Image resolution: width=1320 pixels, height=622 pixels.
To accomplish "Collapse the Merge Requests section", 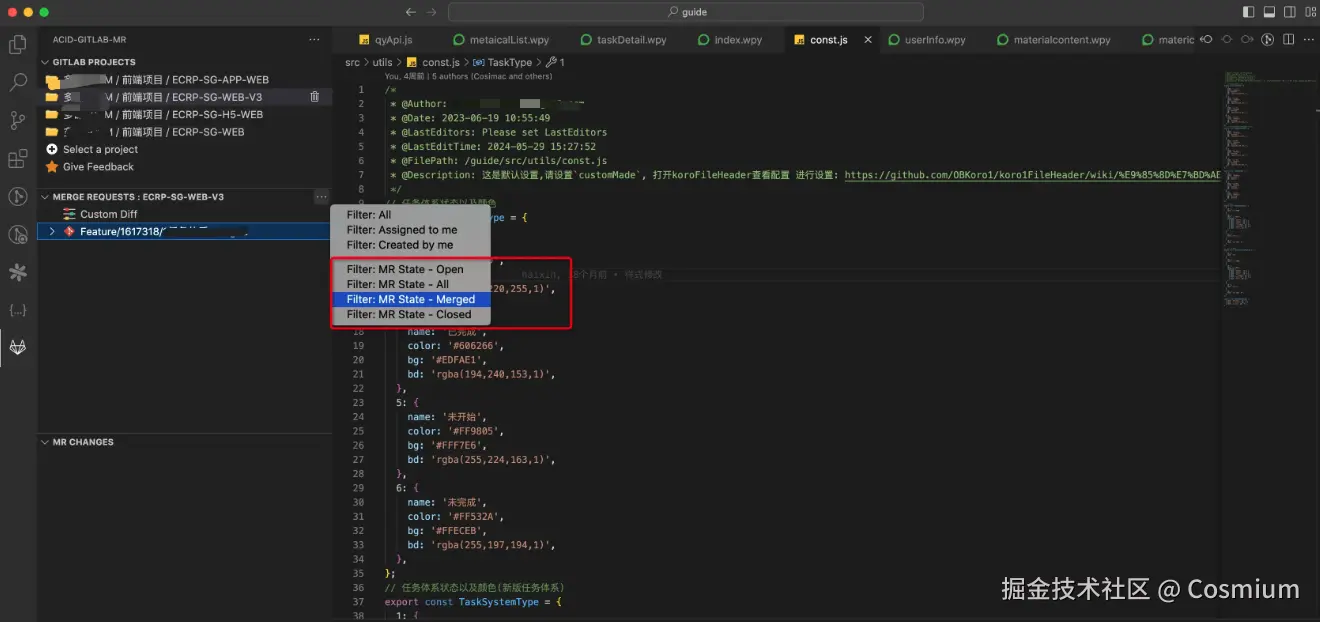I will (45, 197).
